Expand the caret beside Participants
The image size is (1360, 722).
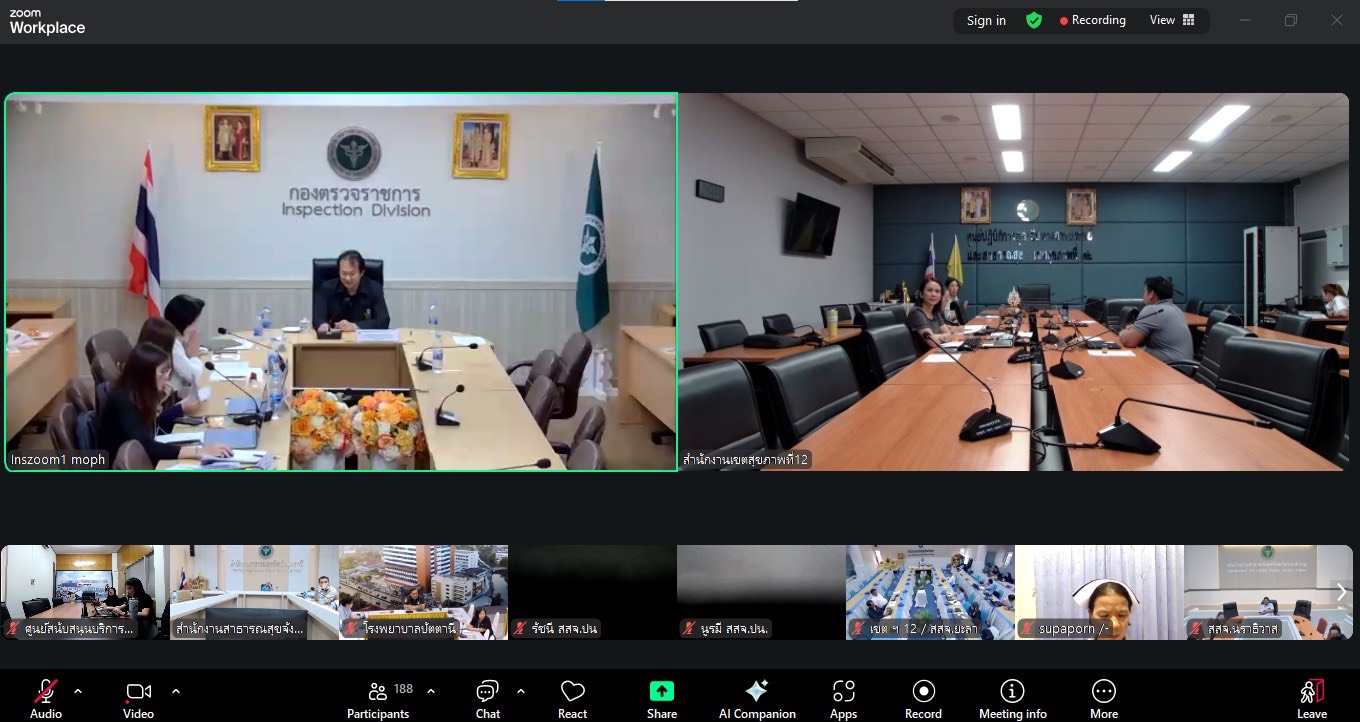pos(431,691)
